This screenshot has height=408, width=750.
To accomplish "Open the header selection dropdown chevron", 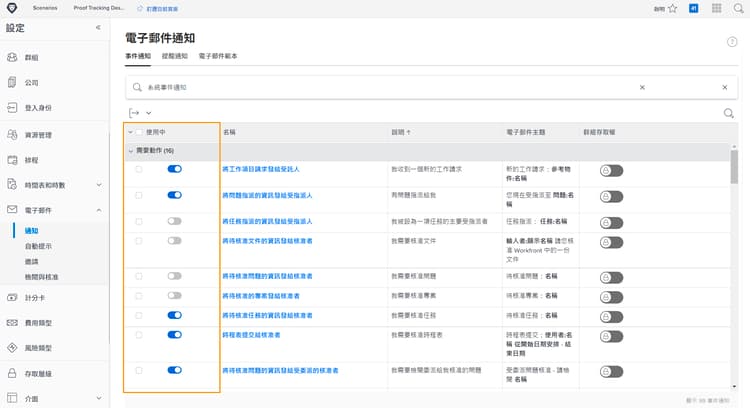I will coord(130,132).
